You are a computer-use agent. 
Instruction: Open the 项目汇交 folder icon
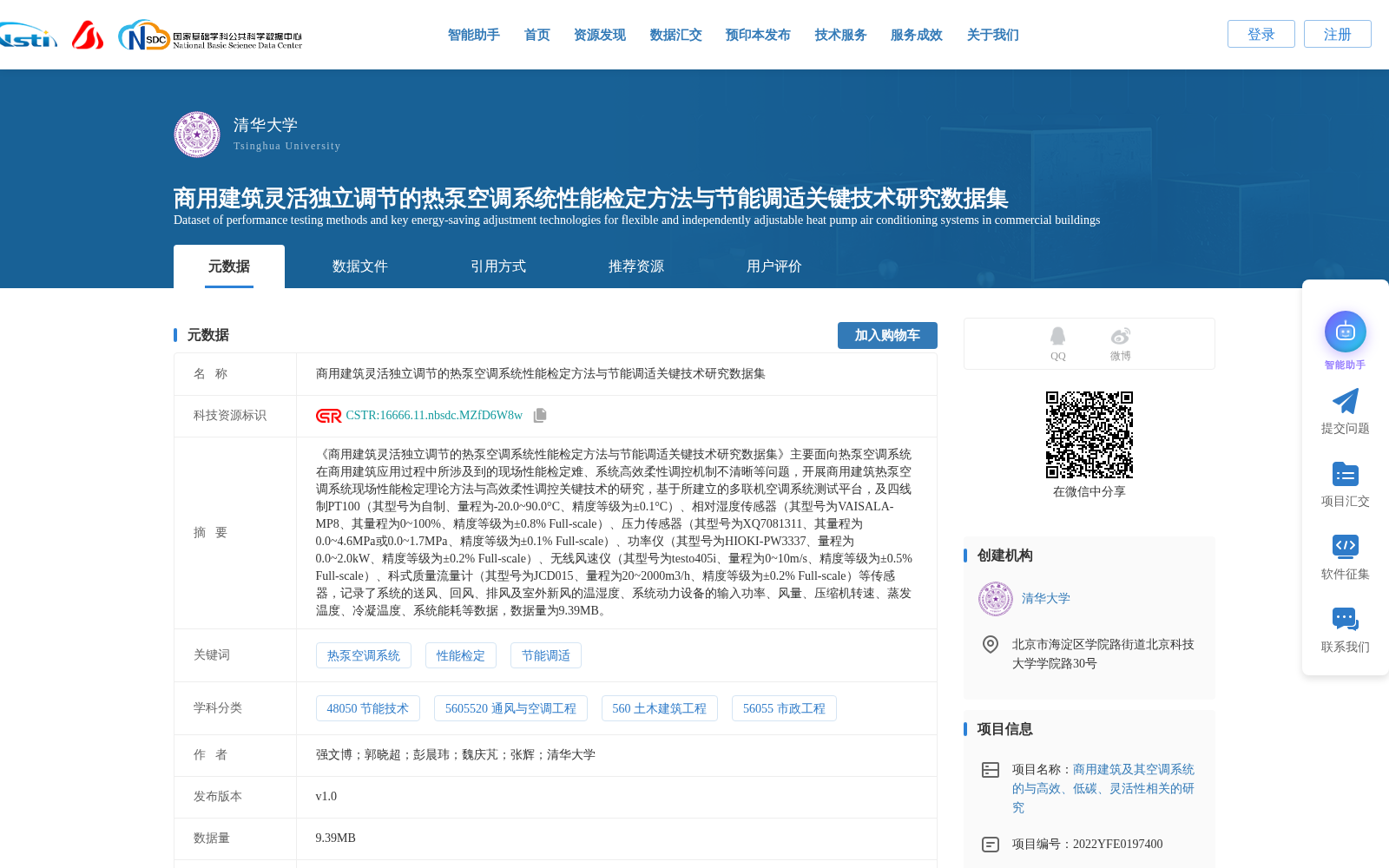coord(1346,474)
